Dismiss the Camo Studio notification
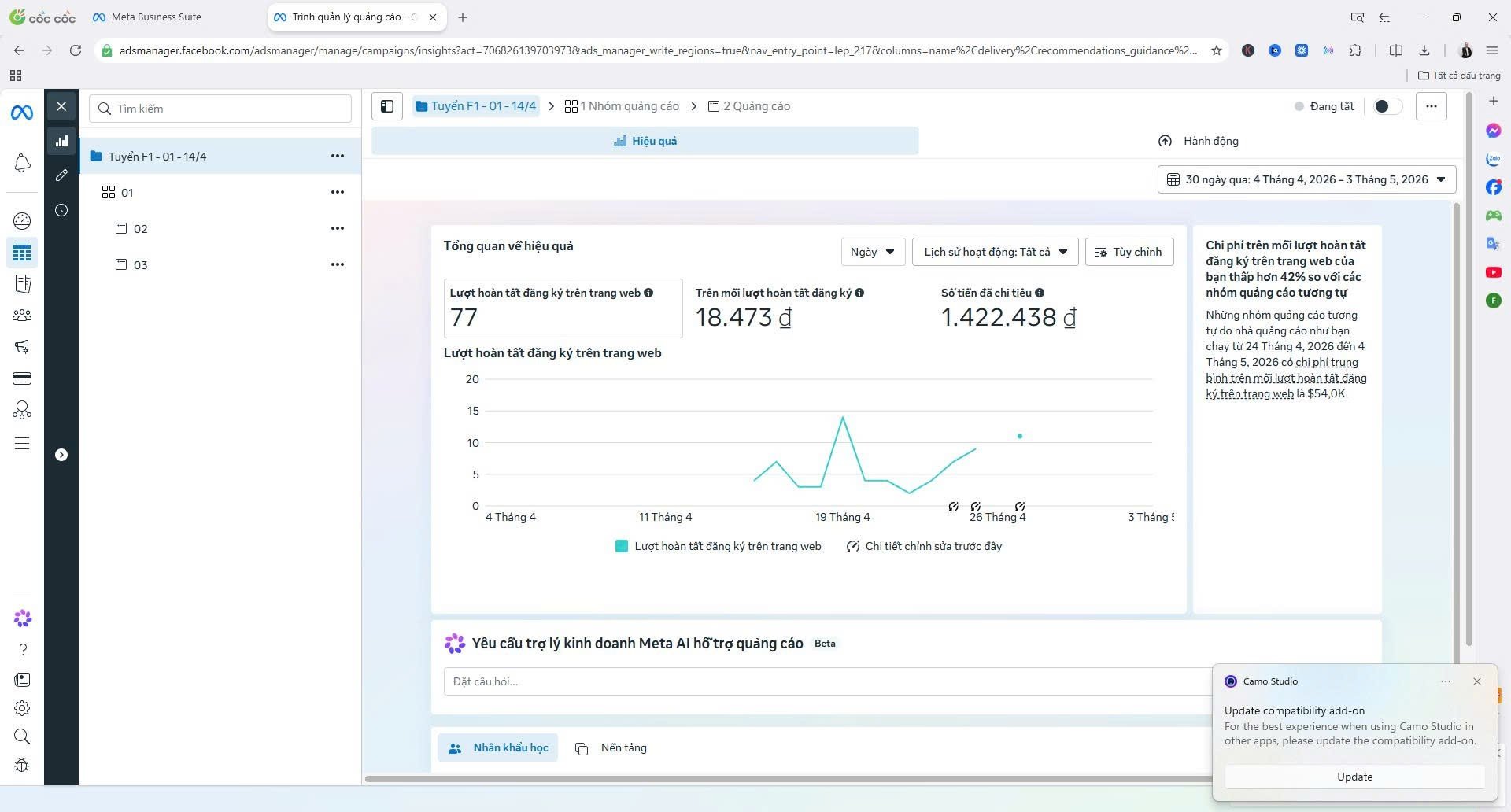The width and height of the screenshot is (1511, 812). [x=1476, y=681]
